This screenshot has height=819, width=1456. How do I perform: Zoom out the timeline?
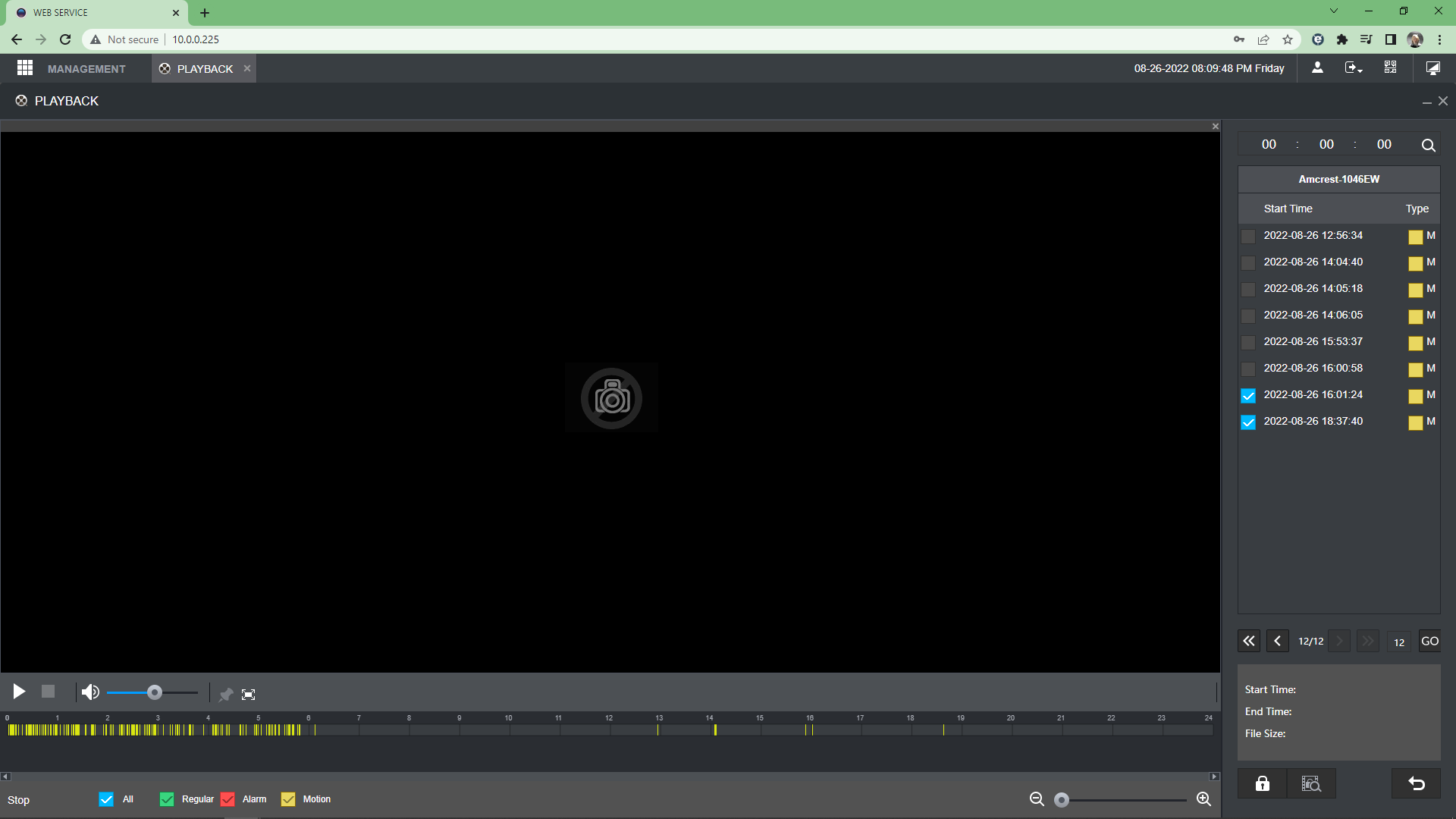pos(1037,799)
